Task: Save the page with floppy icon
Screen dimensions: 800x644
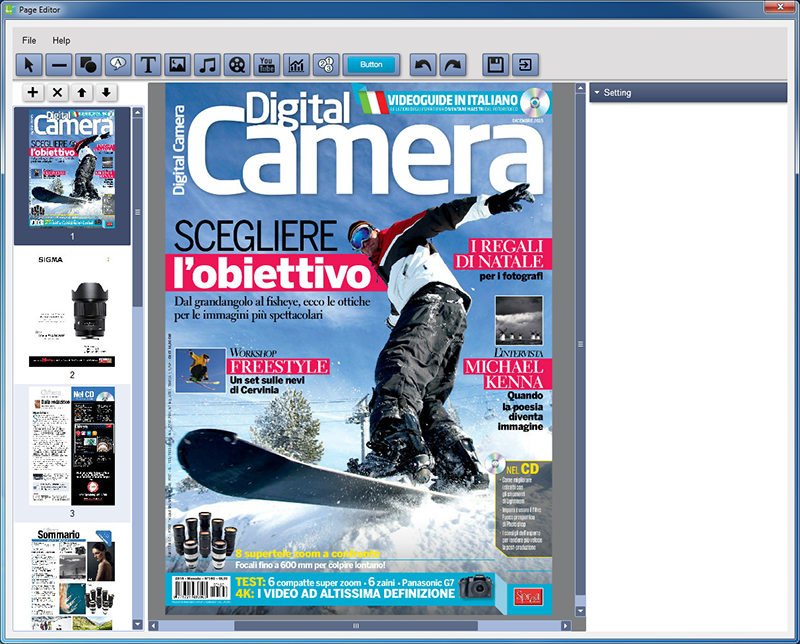Action: (x=495, y=65)
